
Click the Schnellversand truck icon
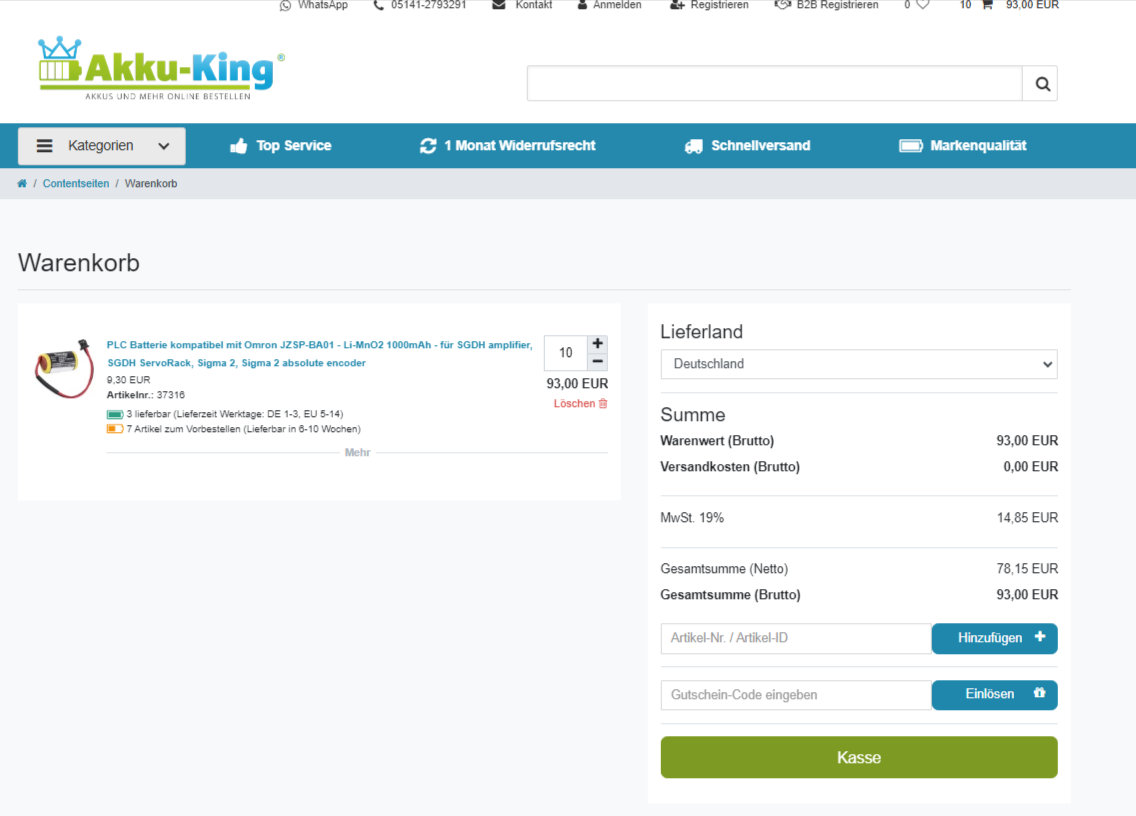tap(693, 146)
